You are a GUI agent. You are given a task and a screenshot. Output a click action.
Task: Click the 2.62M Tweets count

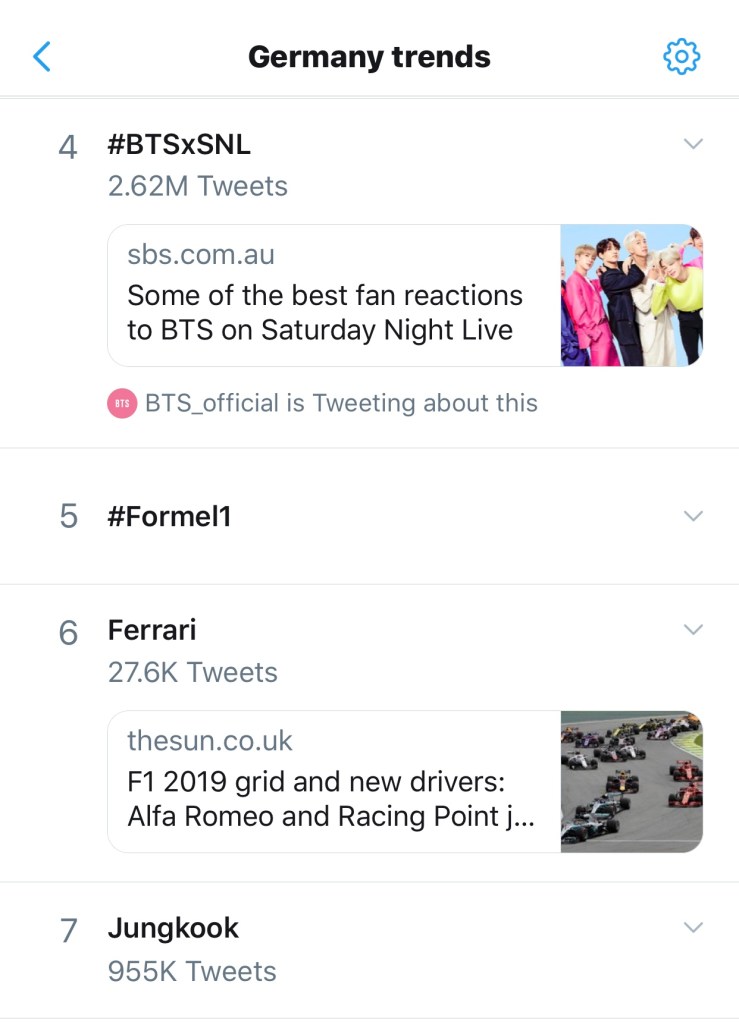click(x=198, y=186)
